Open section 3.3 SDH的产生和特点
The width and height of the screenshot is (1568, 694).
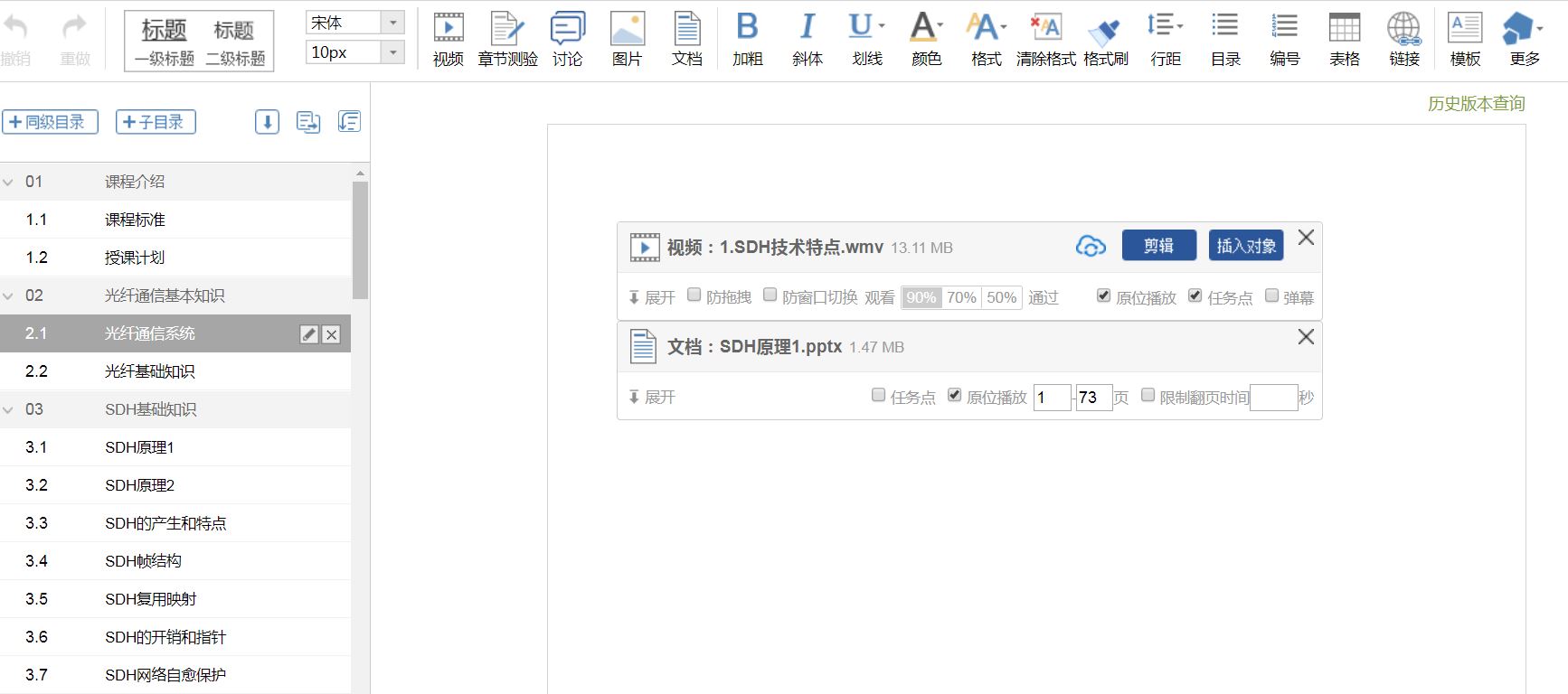(175, 523)
